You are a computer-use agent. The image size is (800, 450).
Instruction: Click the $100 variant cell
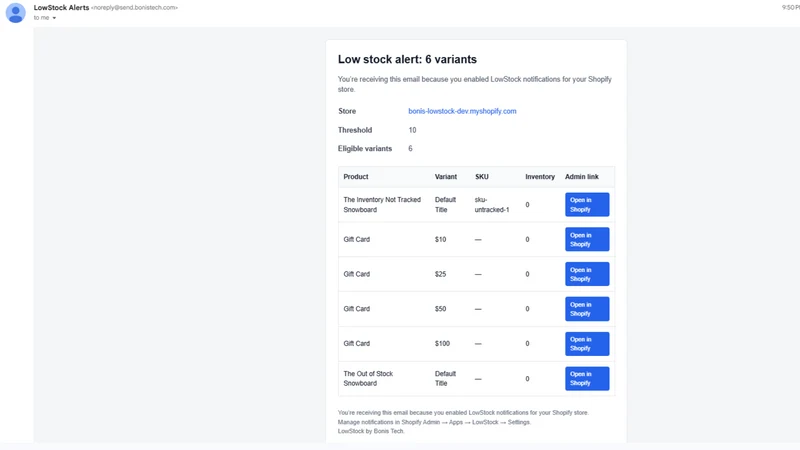tap(442, 343)
